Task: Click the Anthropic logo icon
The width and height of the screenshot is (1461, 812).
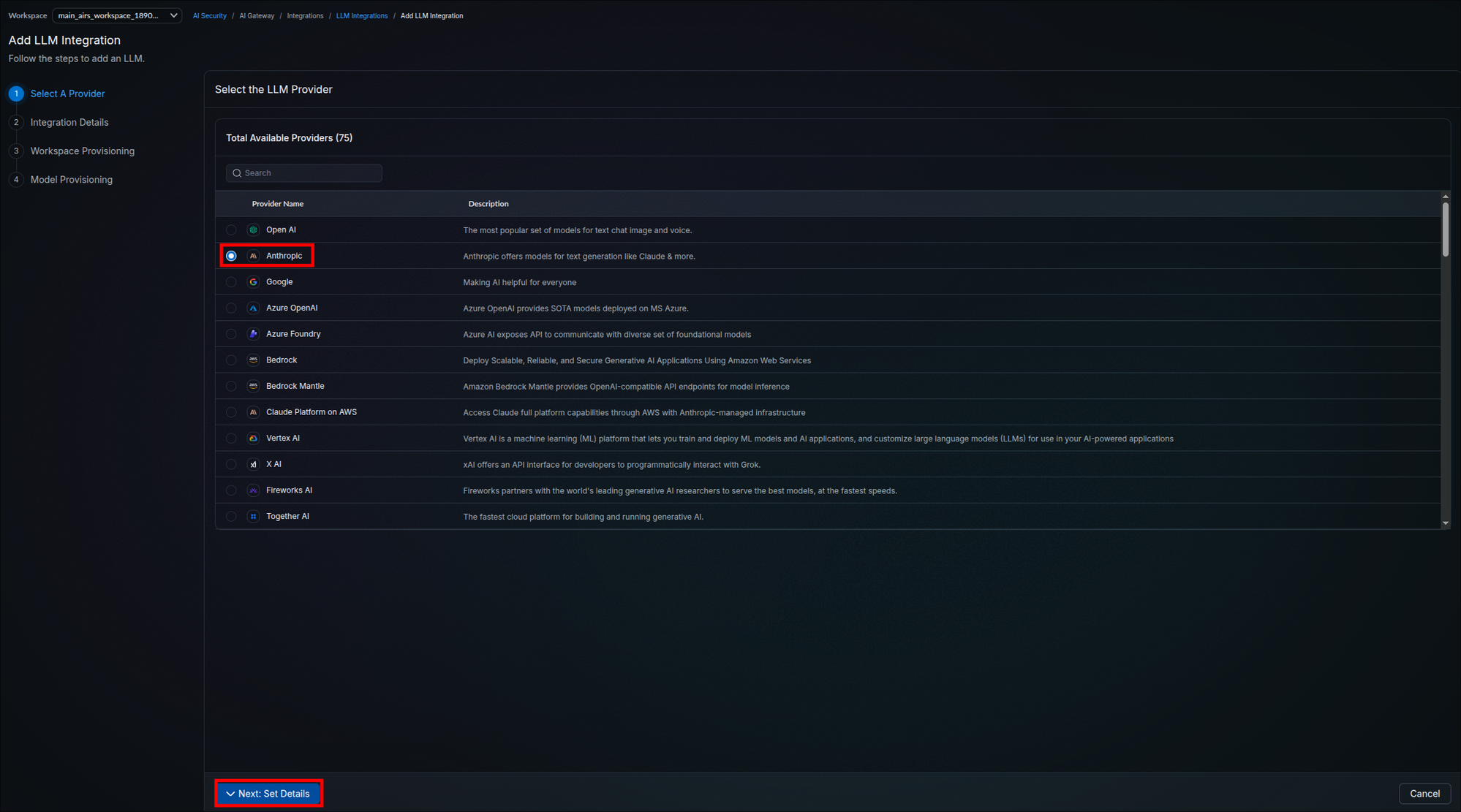Action: coord(253,256)
